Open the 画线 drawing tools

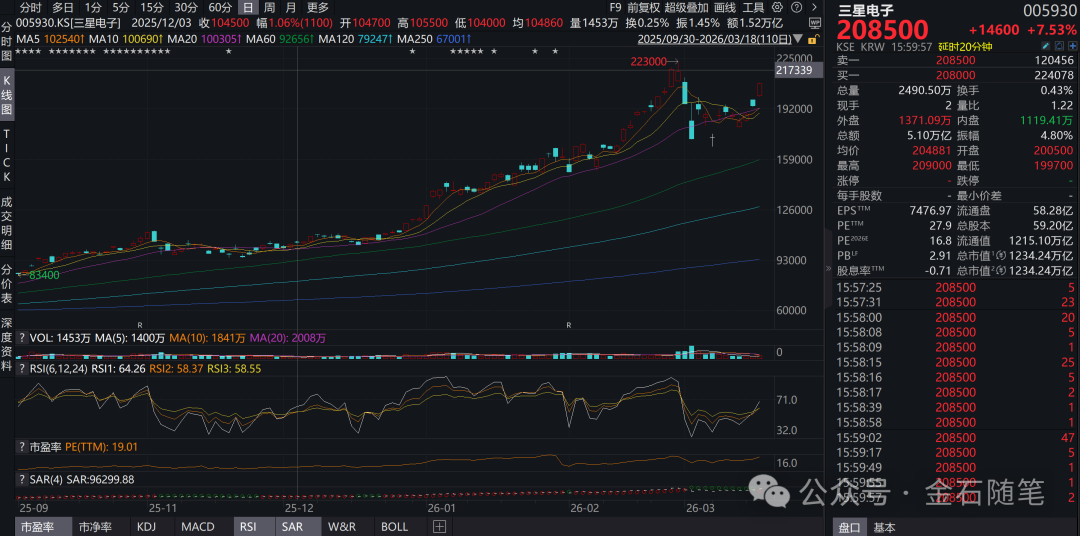point(725,8)
